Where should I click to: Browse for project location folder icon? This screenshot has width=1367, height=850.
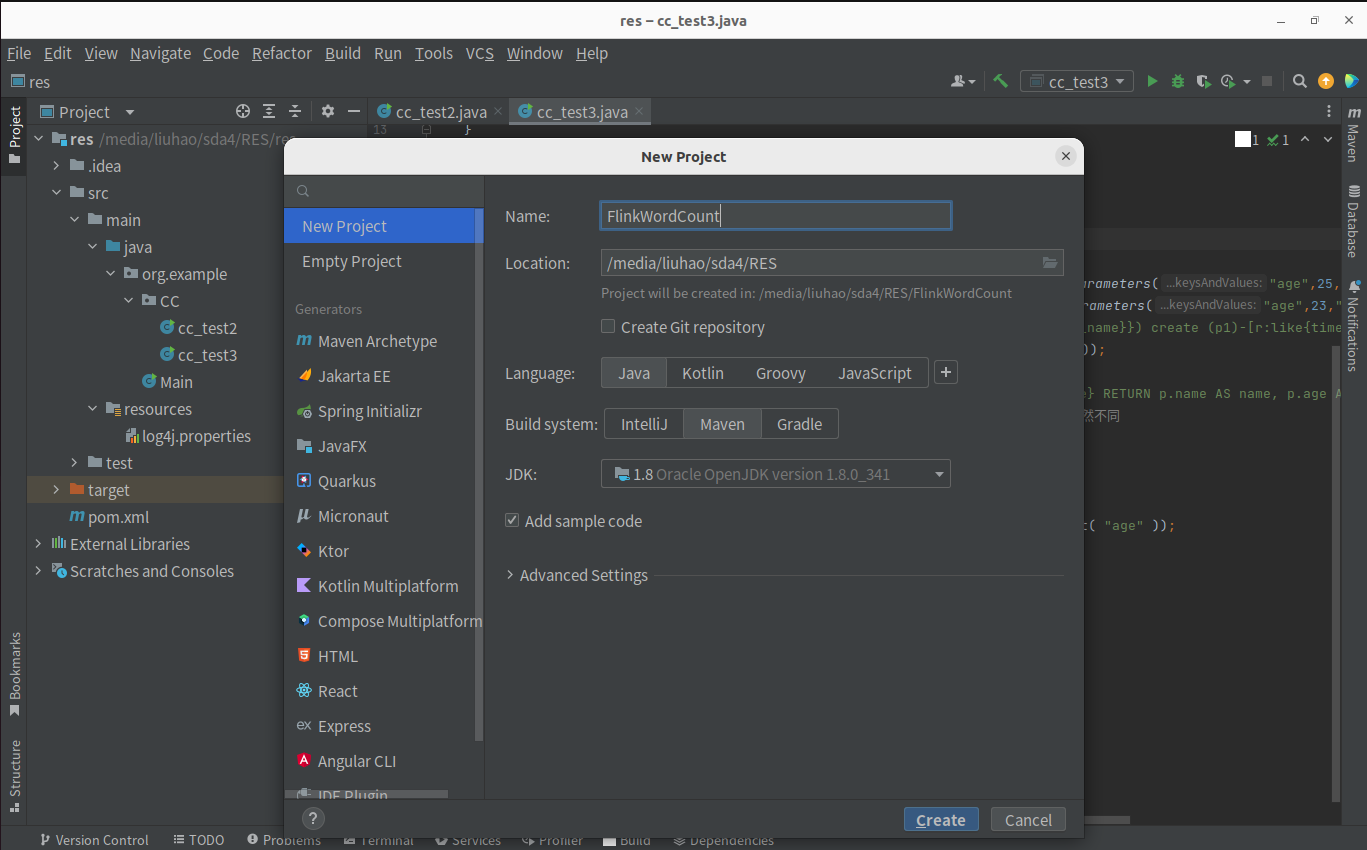1049,263
